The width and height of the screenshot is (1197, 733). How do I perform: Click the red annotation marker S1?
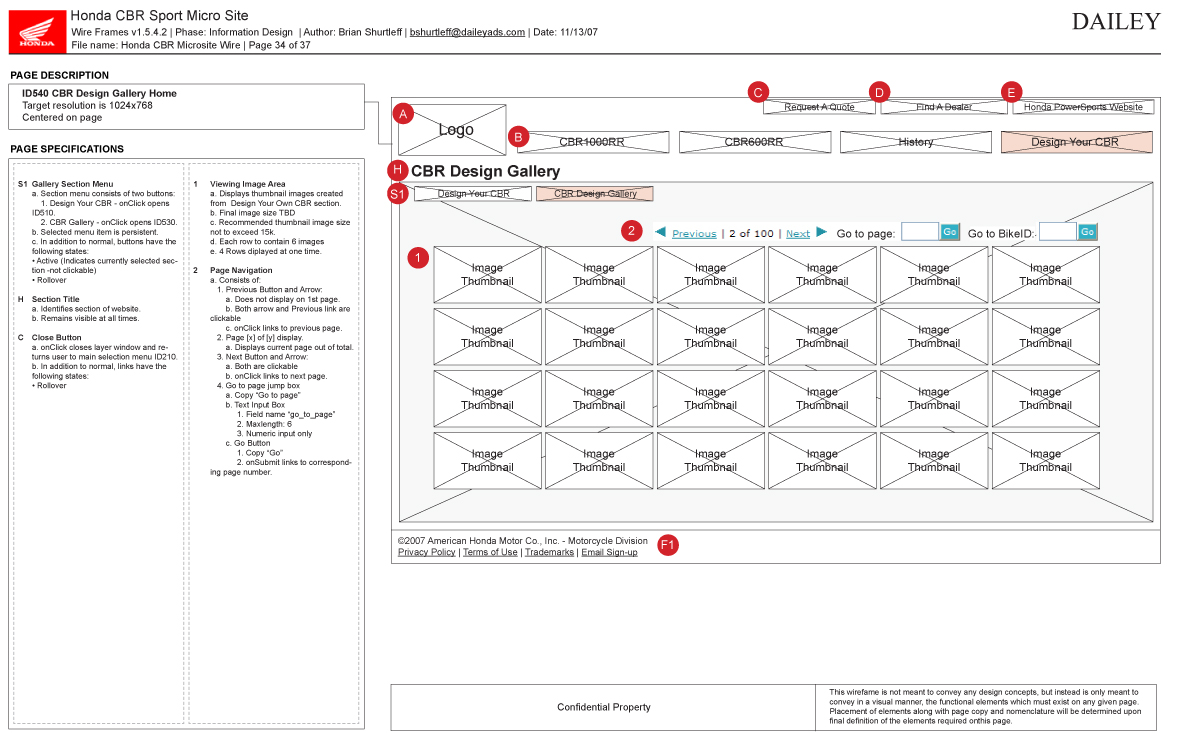[x=397, y=194]
